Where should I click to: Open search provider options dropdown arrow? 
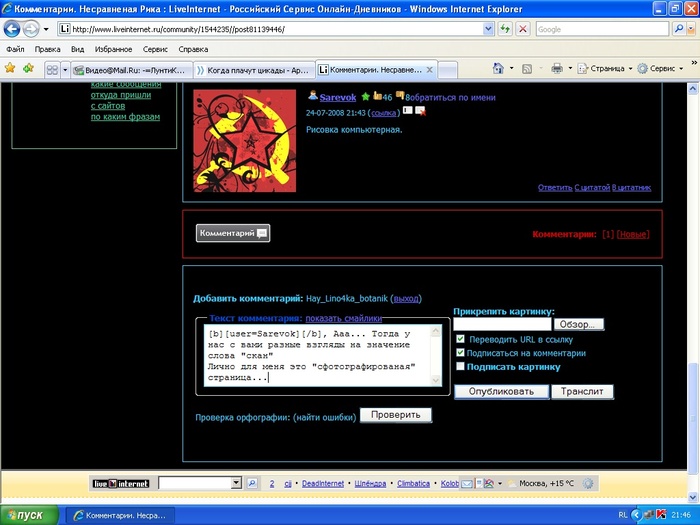pyautogui.click(x=691, y=29)
